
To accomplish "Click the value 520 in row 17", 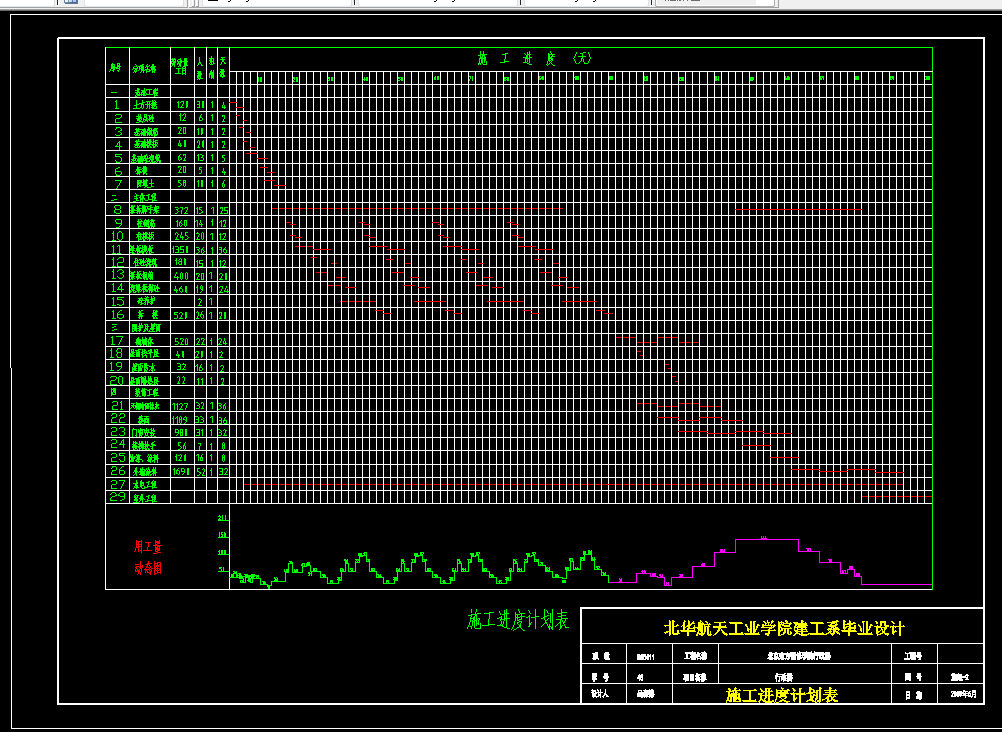I will 181,342.
